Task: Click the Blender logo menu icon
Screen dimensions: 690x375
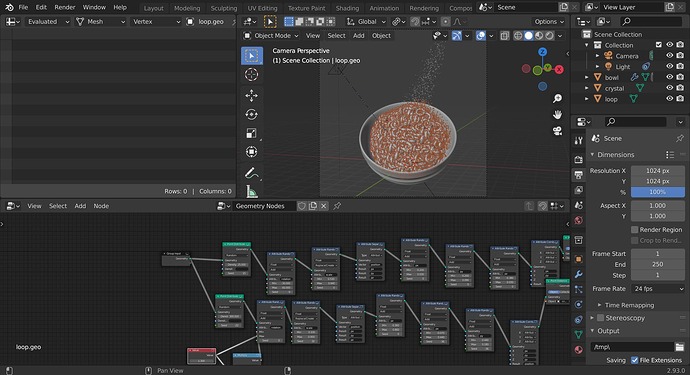Action: click(9, 7)
